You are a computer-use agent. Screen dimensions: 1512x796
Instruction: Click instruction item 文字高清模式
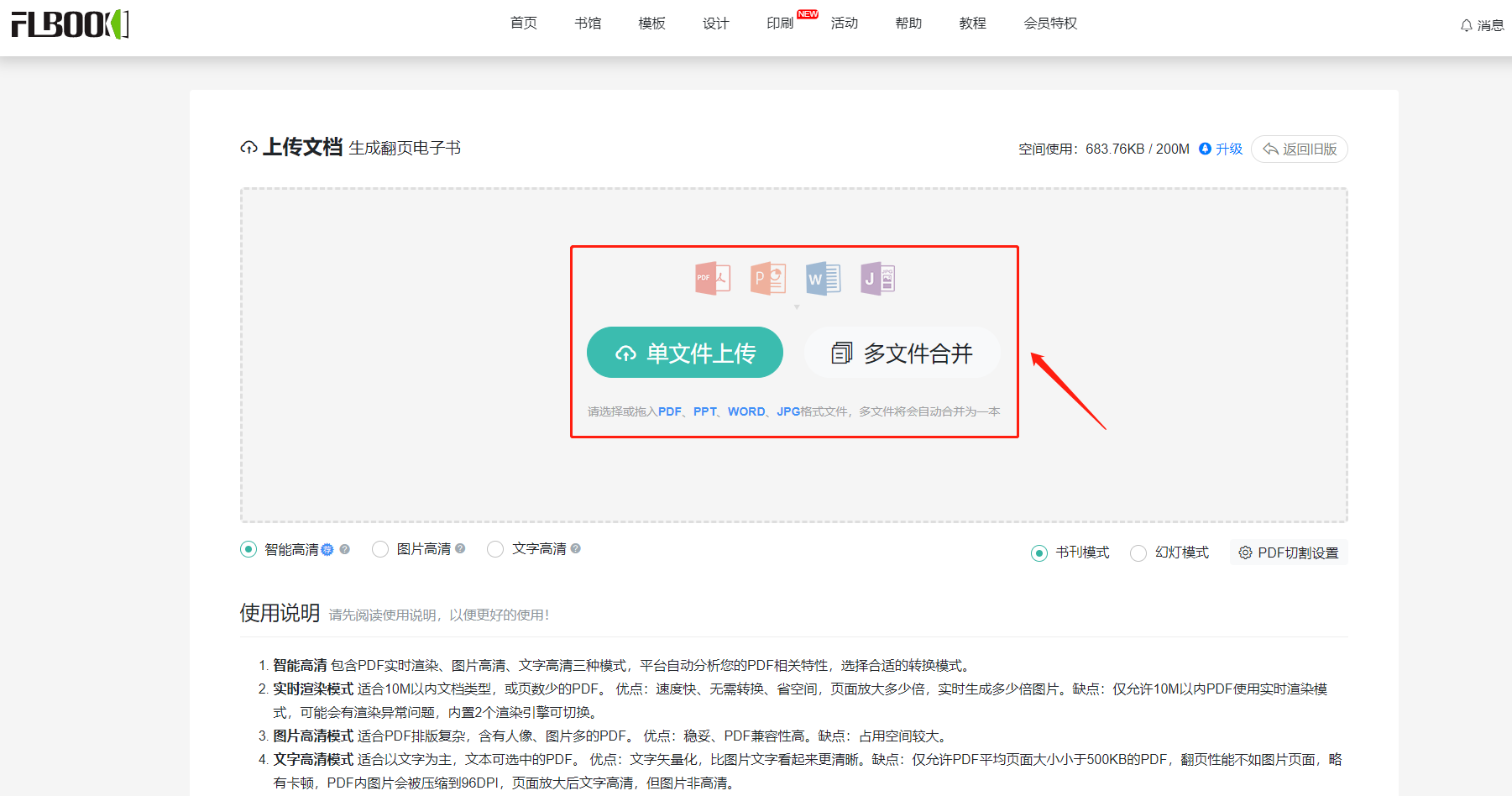point(313,759)
